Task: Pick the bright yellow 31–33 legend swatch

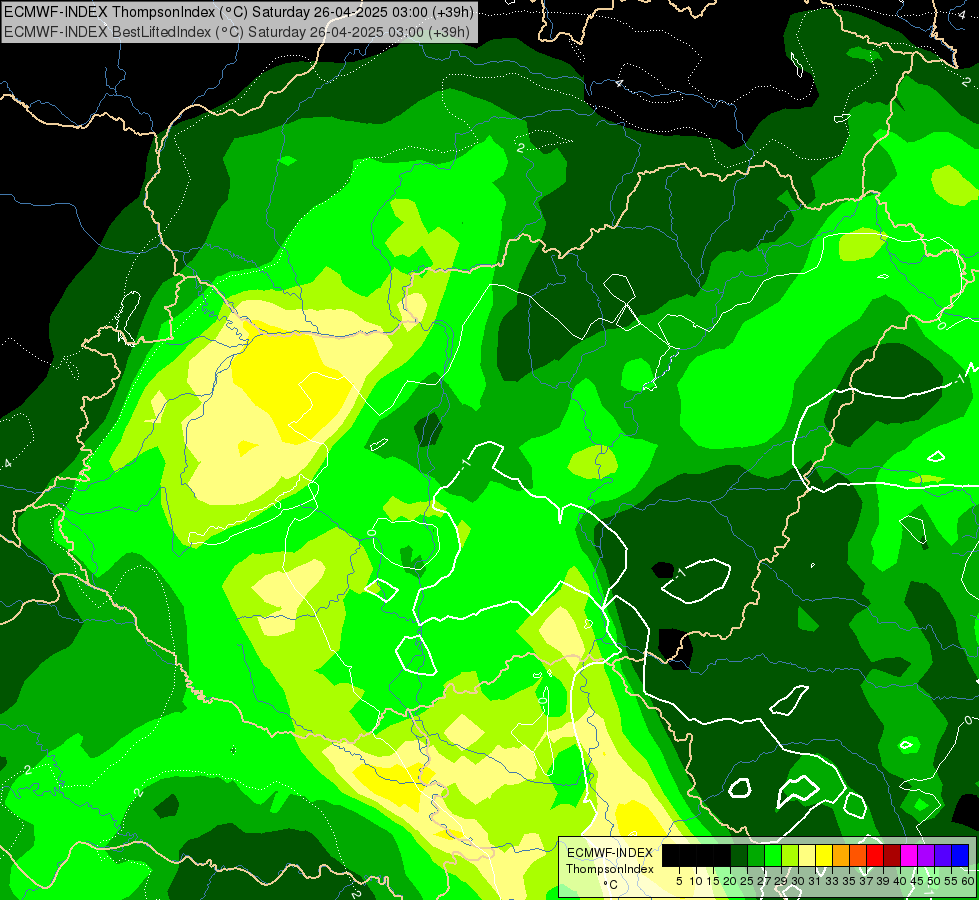Action: 824,856
